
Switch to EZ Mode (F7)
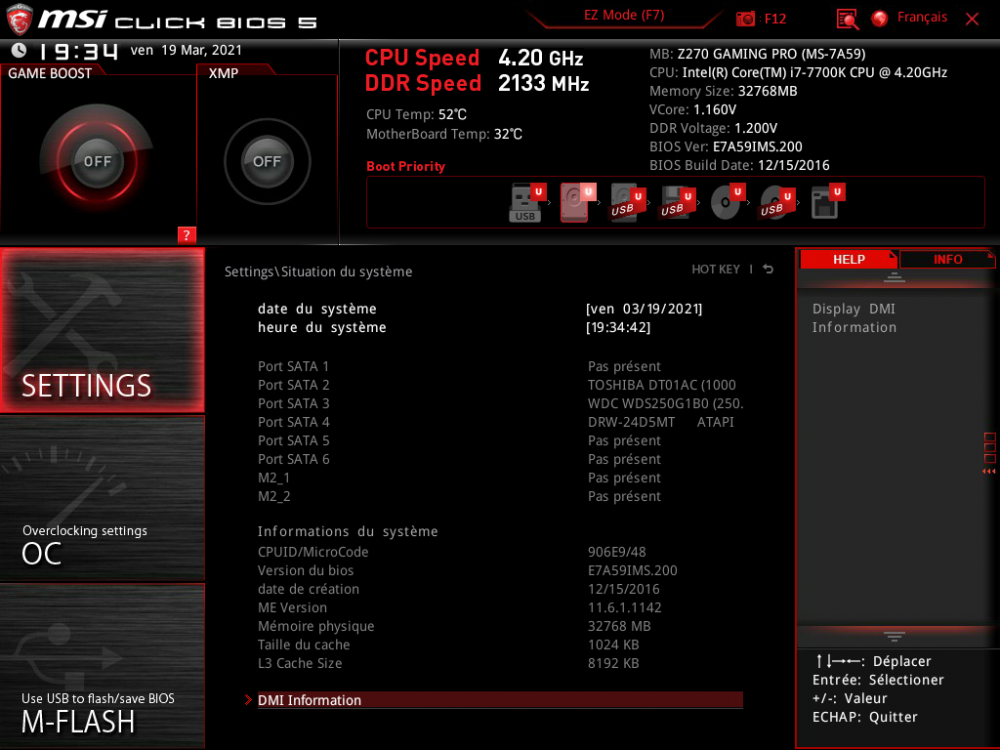pos(624,15)
